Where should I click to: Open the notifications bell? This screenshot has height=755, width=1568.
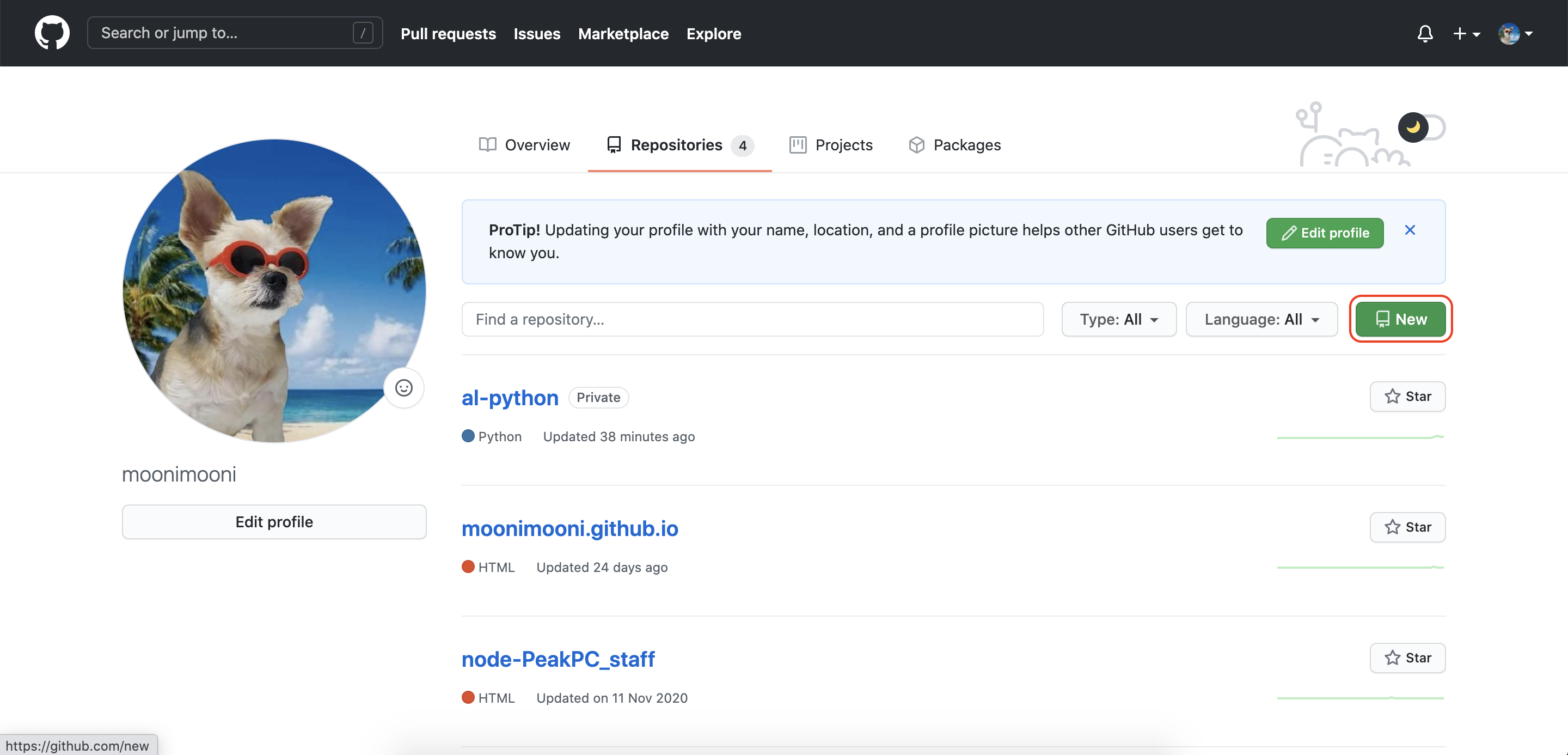click(x=1424, y=33)
